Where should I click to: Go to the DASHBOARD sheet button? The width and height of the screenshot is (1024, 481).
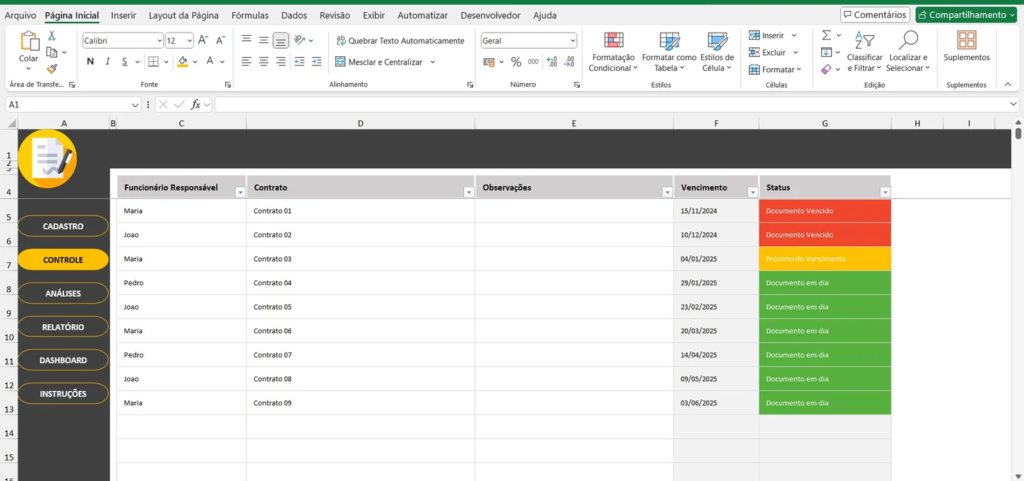[63, 360]
